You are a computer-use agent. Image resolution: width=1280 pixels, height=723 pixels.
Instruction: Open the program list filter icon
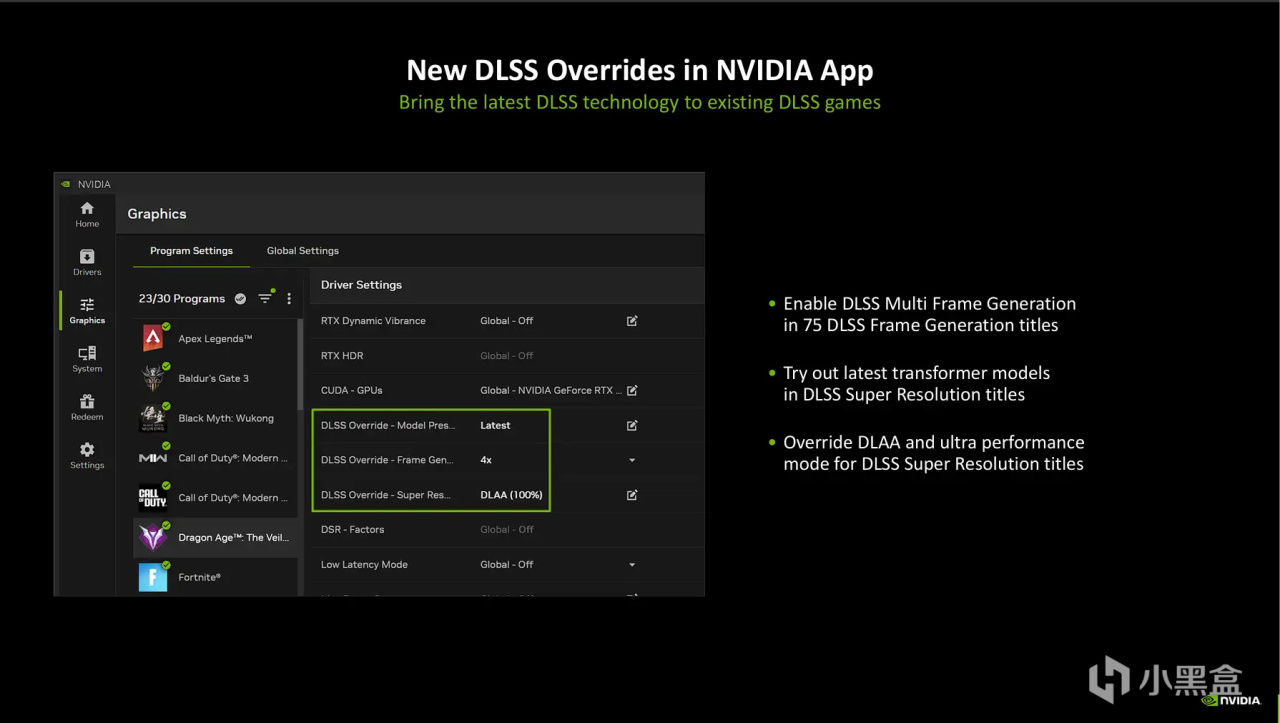(266, 298)
